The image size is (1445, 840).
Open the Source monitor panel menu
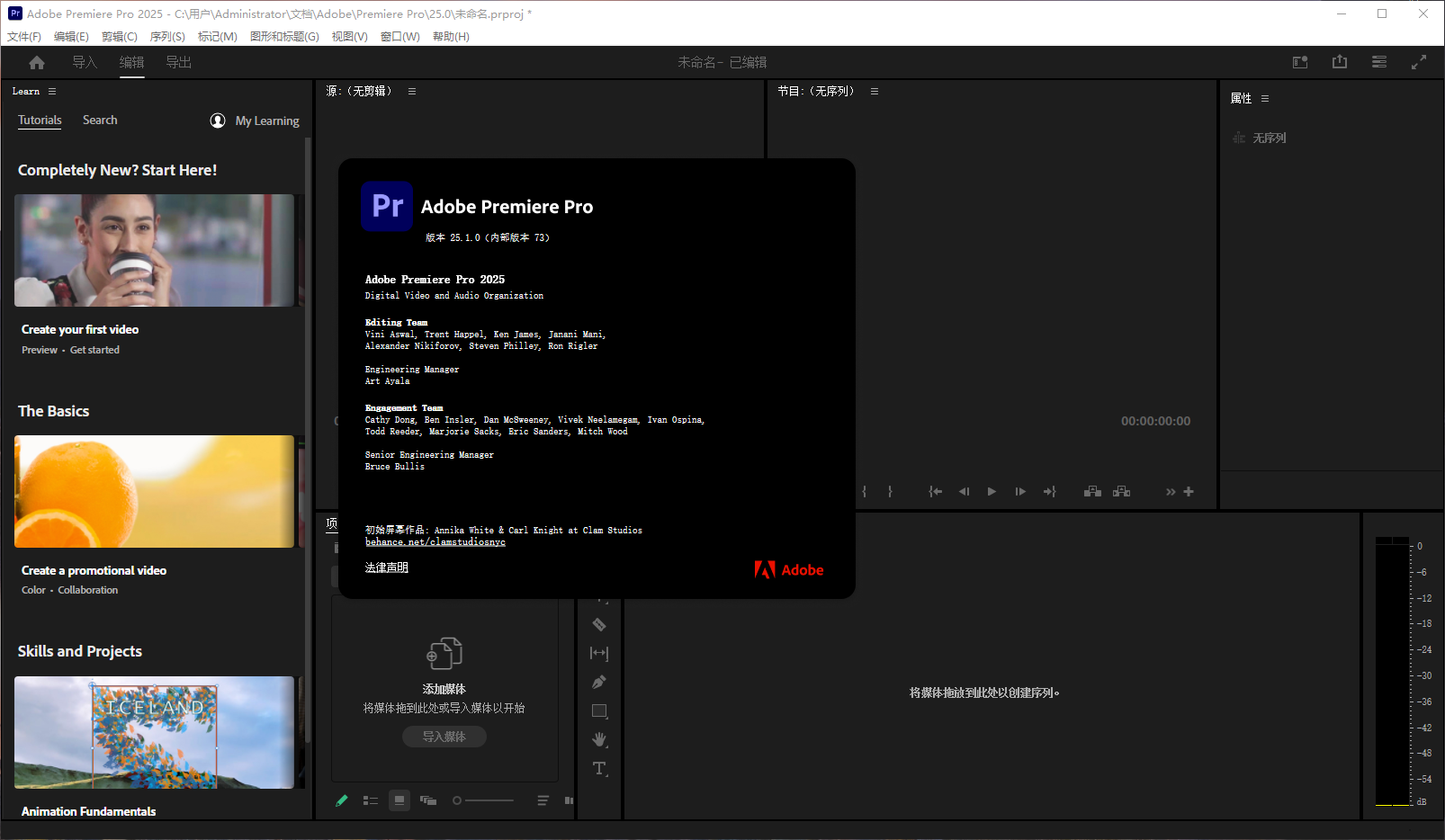pyautogui.click(x=412, y=91)
